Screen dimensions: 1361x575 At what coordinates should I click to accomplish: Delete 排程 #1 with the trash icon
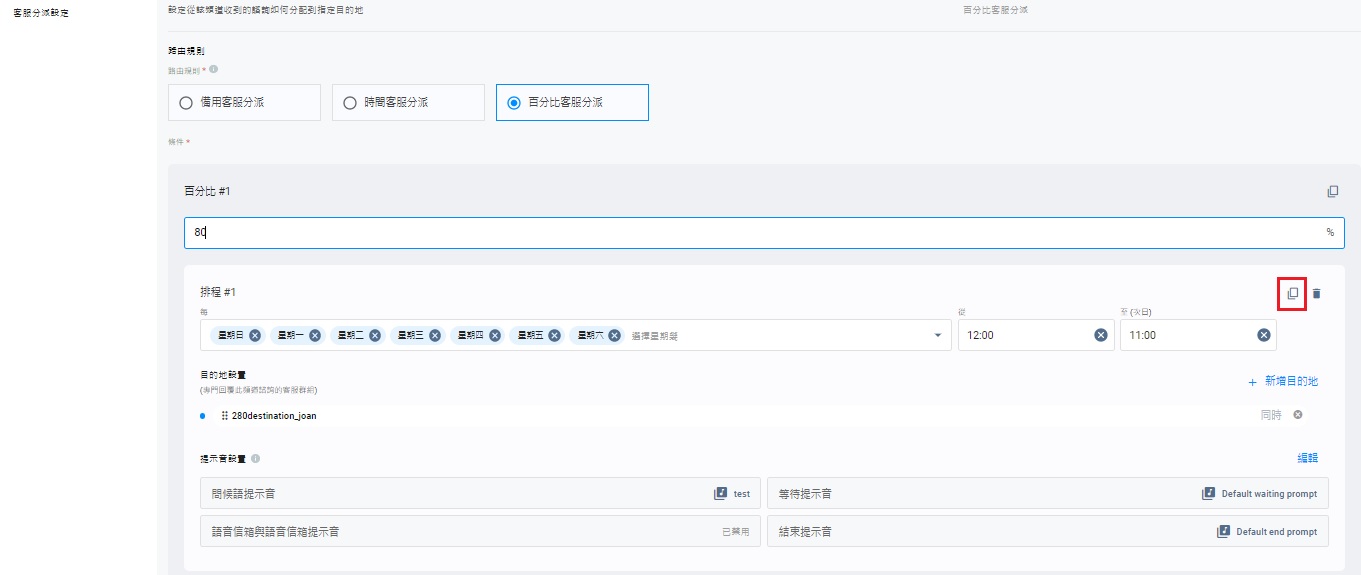coord(1316,293)
